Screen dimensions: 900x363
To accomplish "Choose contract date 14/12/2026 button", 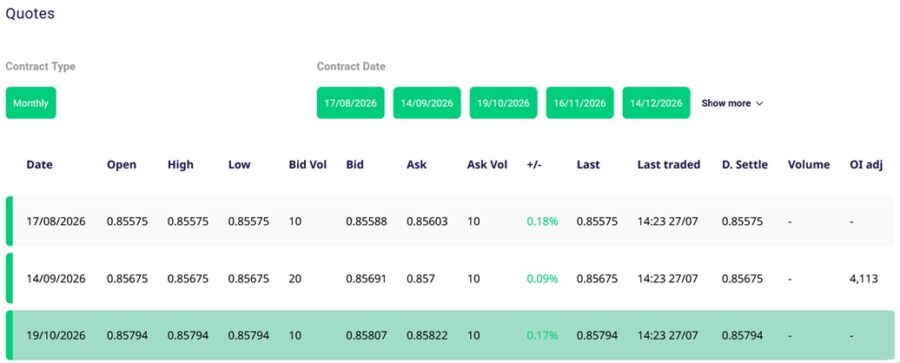I will pos(656,103).
